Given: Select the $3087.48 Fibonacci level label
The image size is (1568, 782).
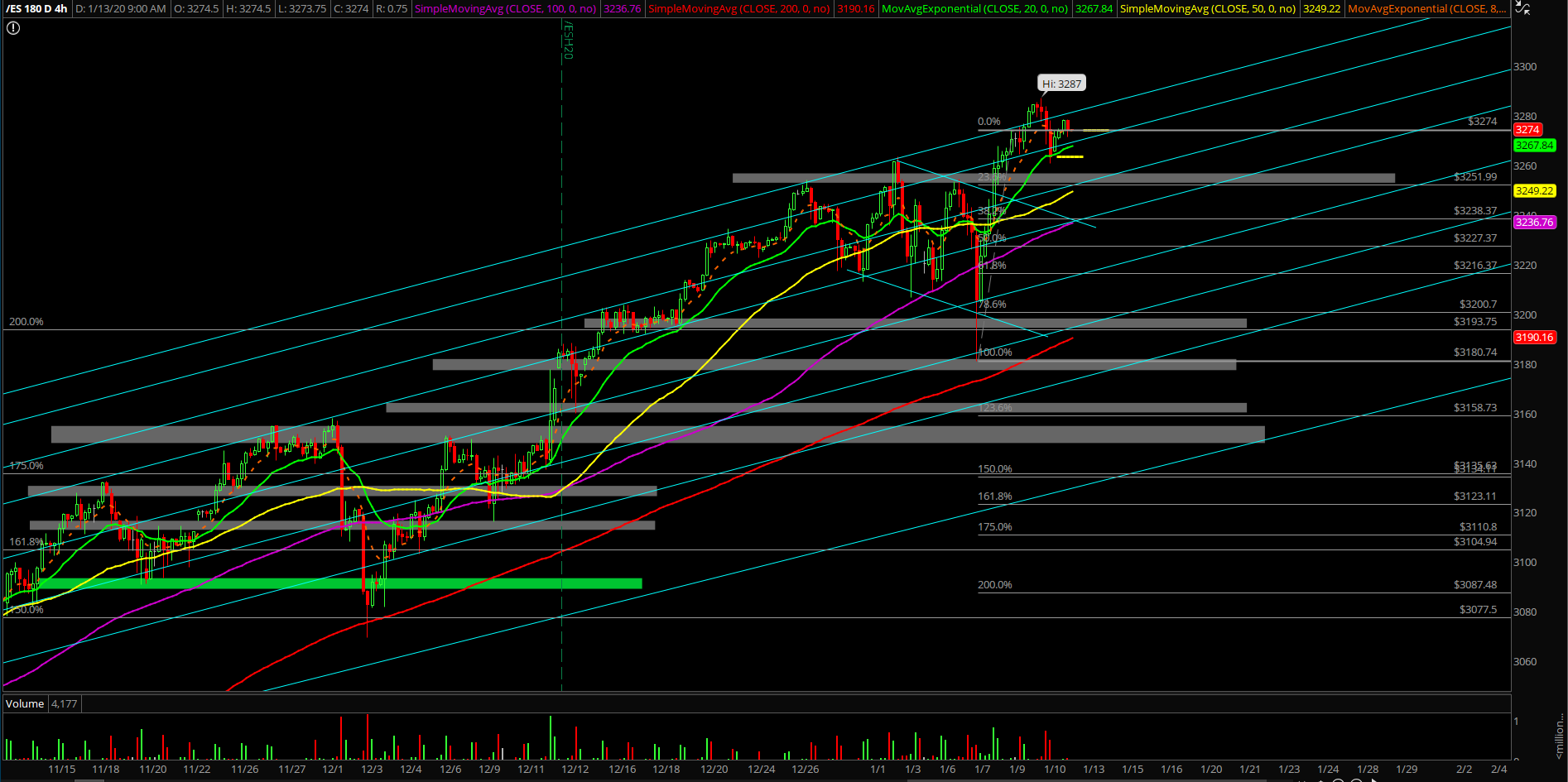Looking at the screenshot, I should [x=1475, y=585].
